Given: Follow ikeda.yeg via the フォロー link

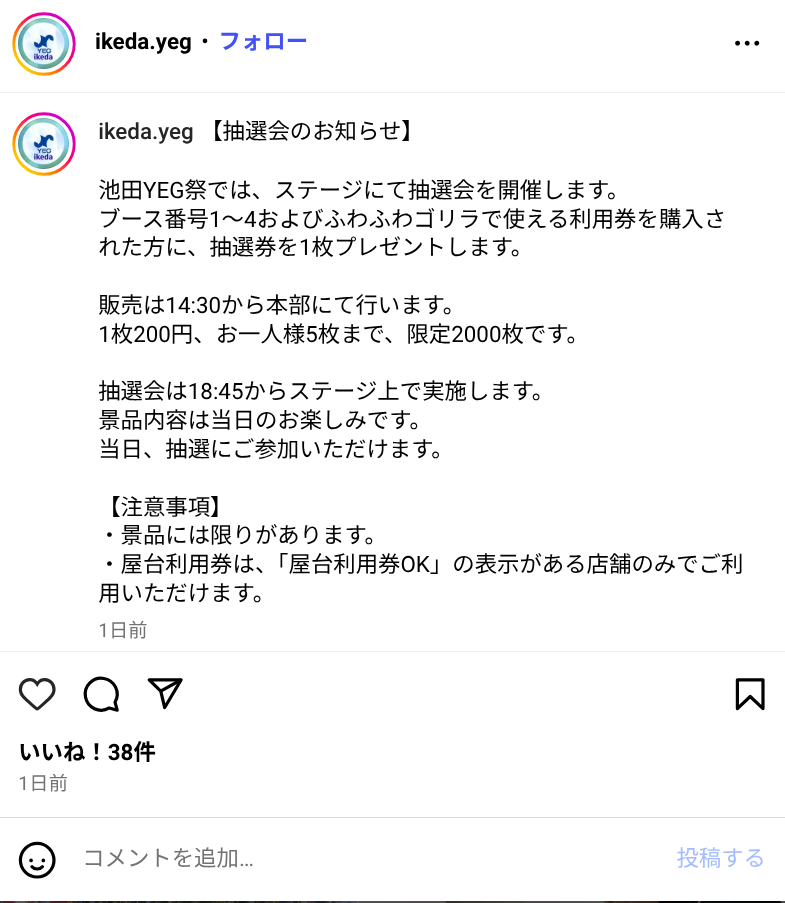Looking at the screenshot, I should click(x=263, y=41).
